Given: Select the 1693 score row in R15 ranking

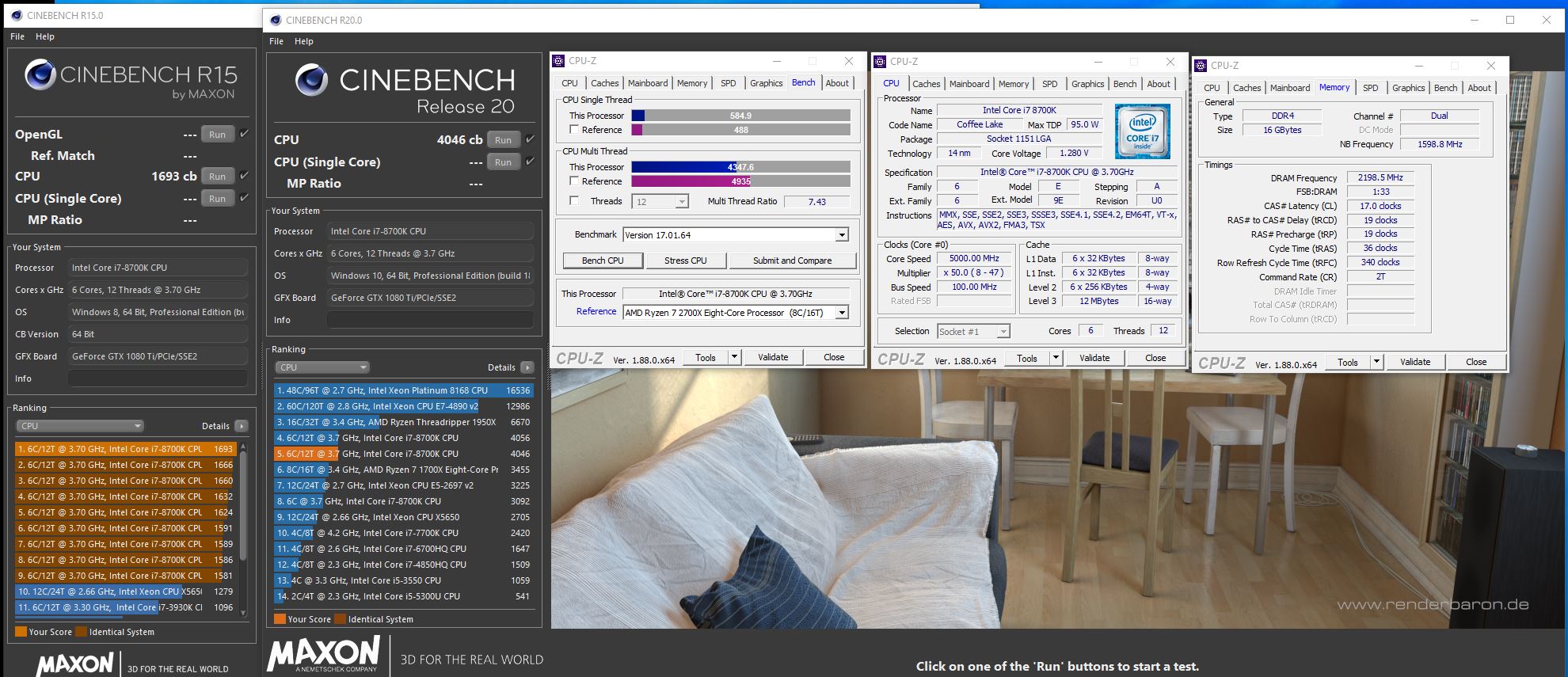Looking at the screenshot, I should [x=125, y=449].
